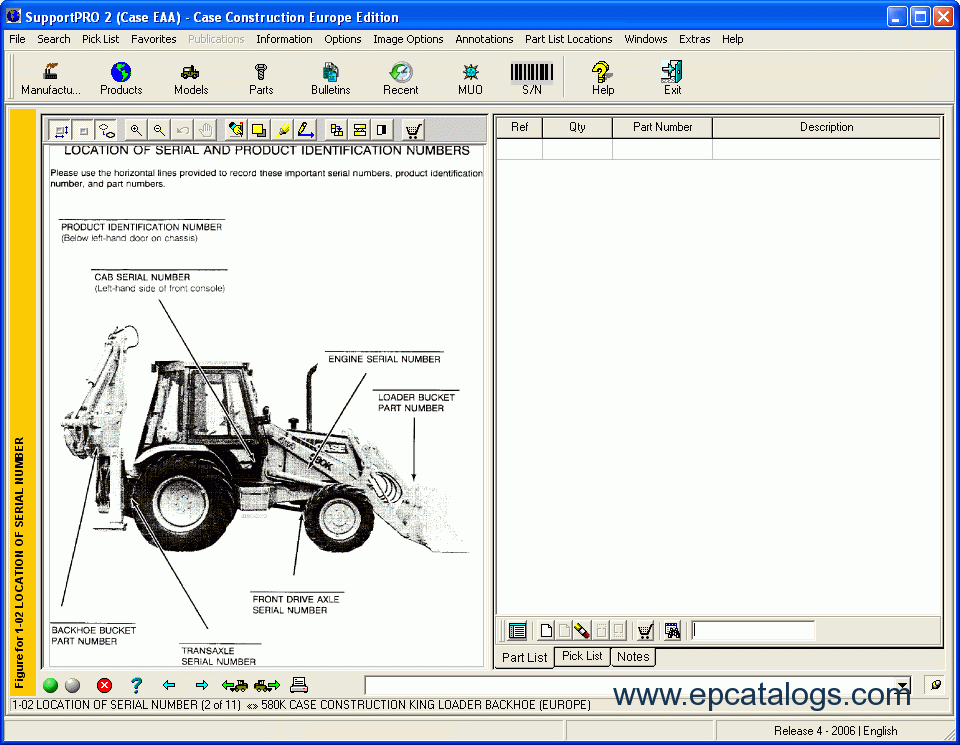Click the parts search text field
This screenshot has height=745, width=960.
coord(753,631)
